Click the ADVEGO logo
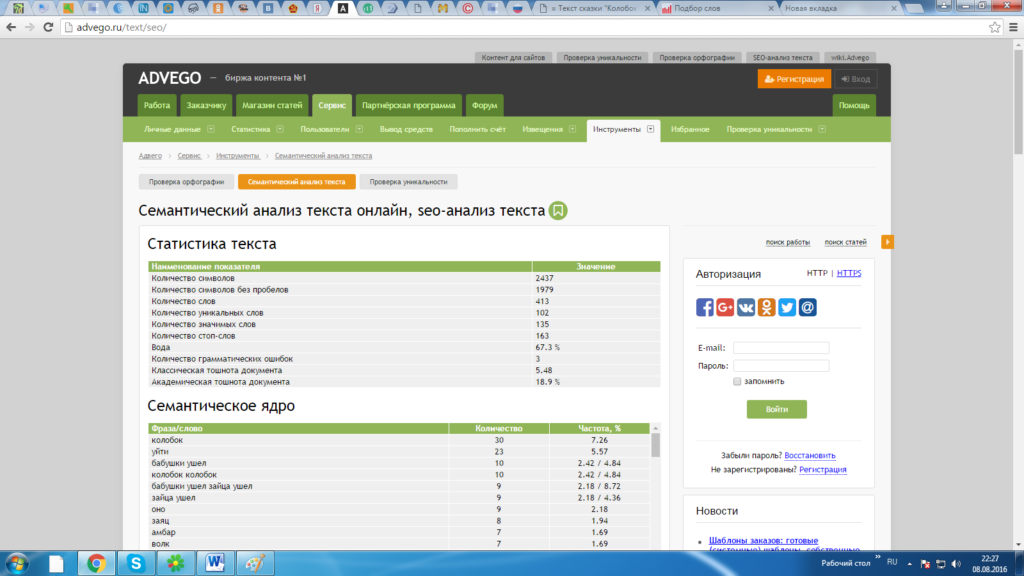The image size is (1024, 576). tap(170, 78)
